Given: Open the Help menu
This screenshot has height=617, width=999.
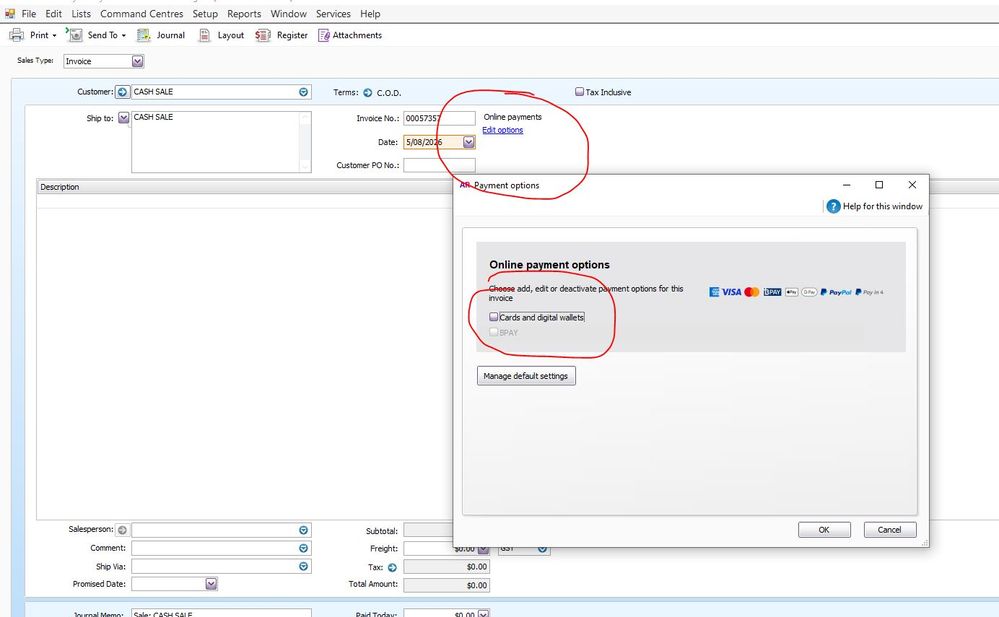Looking at the screenshot, I should tap(370, 13).
